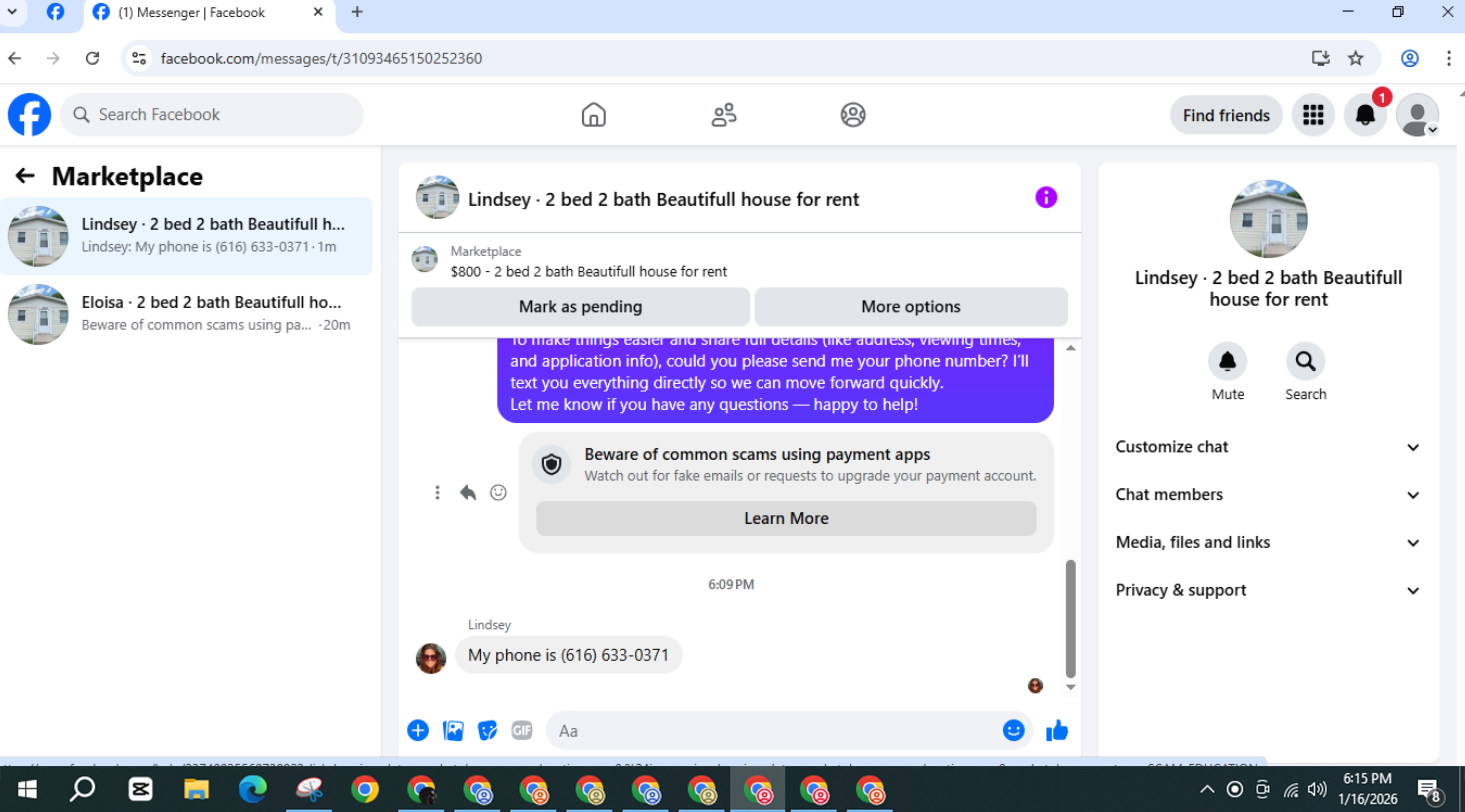Image resolution: width=1465 pixels, height=812 pixels.
Task: Open Microsoft Edge from taskbar
Action: [253, 789]
